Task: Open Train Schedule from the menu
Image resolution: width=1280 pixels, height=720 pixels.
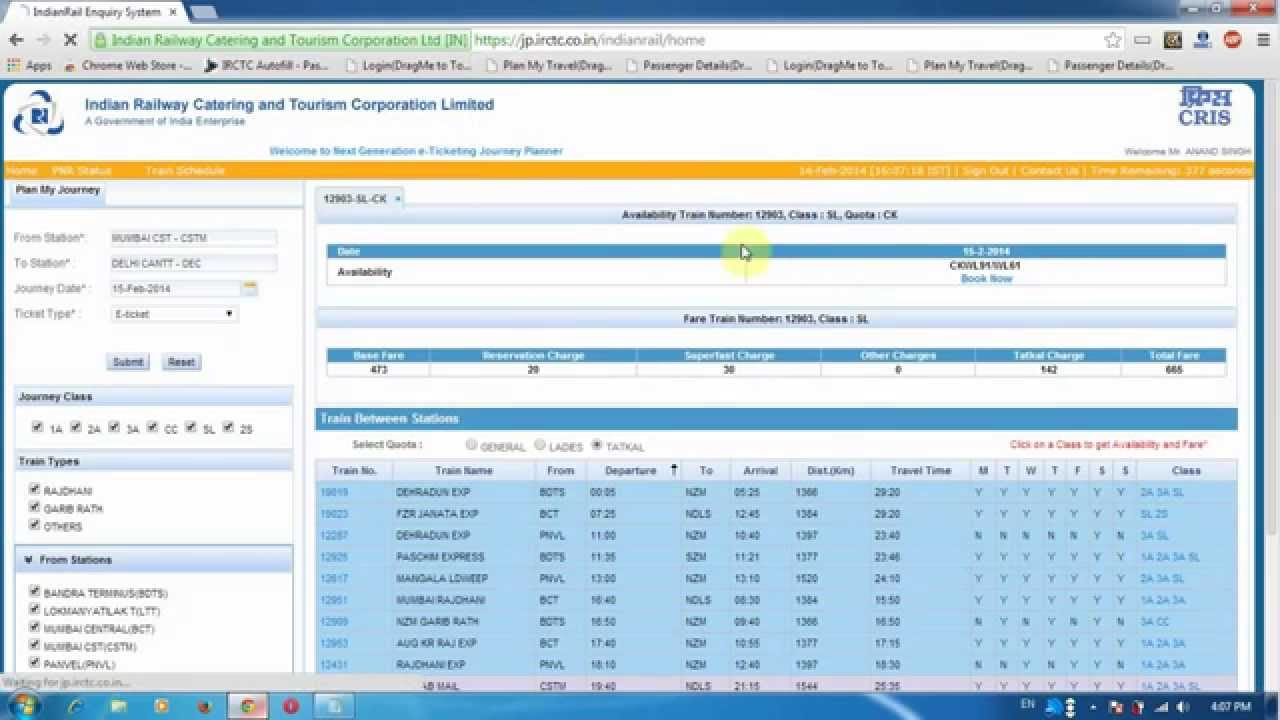Action: point(185,171)
